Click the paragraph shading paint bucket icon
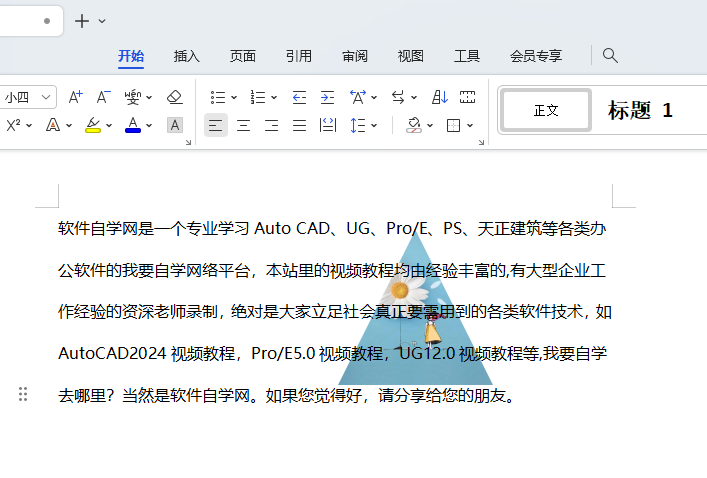 tap(414, 125)
